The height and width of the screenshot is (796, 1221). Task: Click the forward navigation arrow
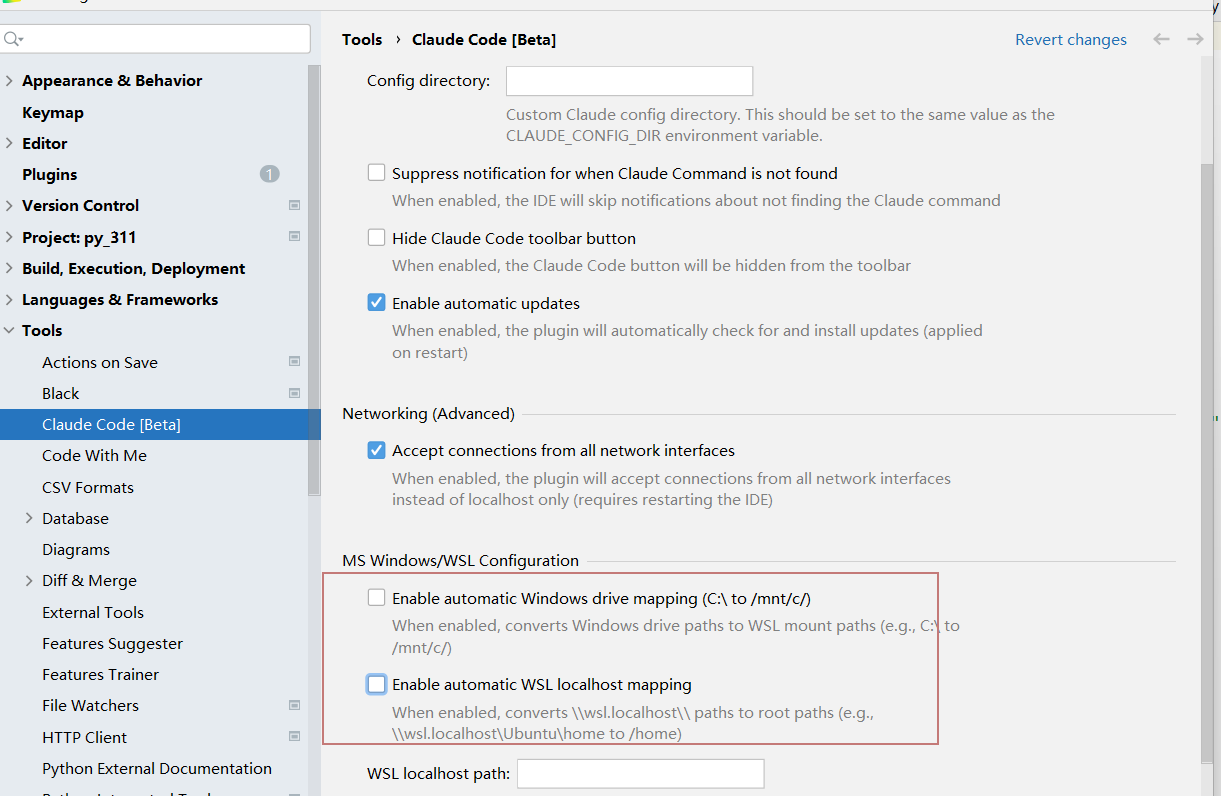1195,39
